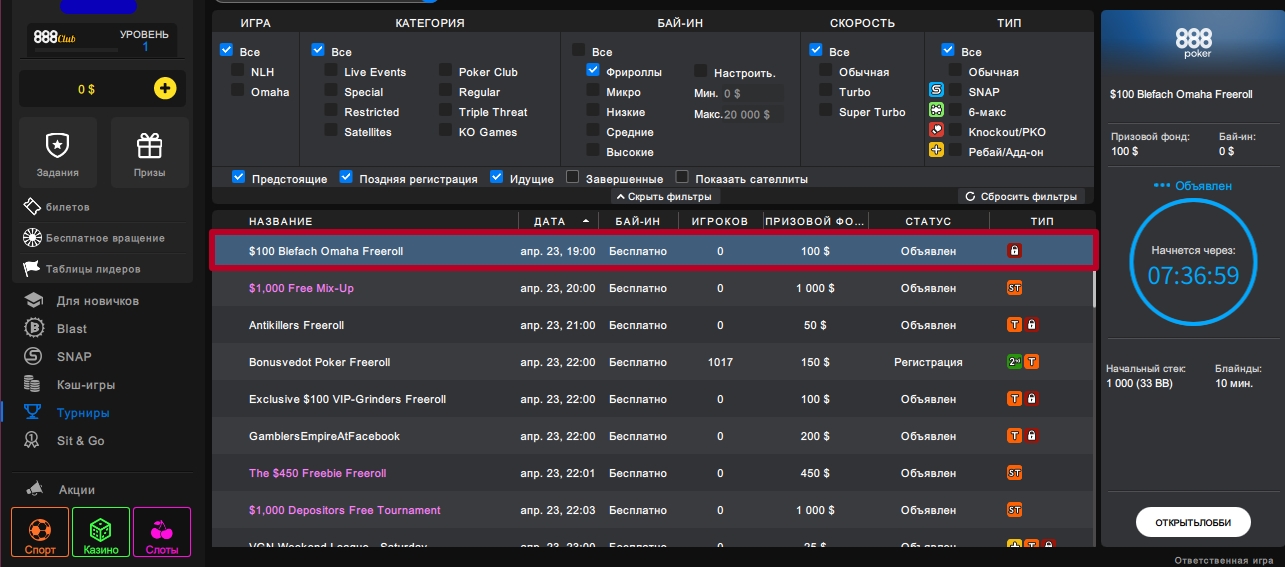Select GamblersEmpireAtFacebook tournament
Image resolution: width=1285 pixels, height=567 pixels.
click(x=652, y=436)
